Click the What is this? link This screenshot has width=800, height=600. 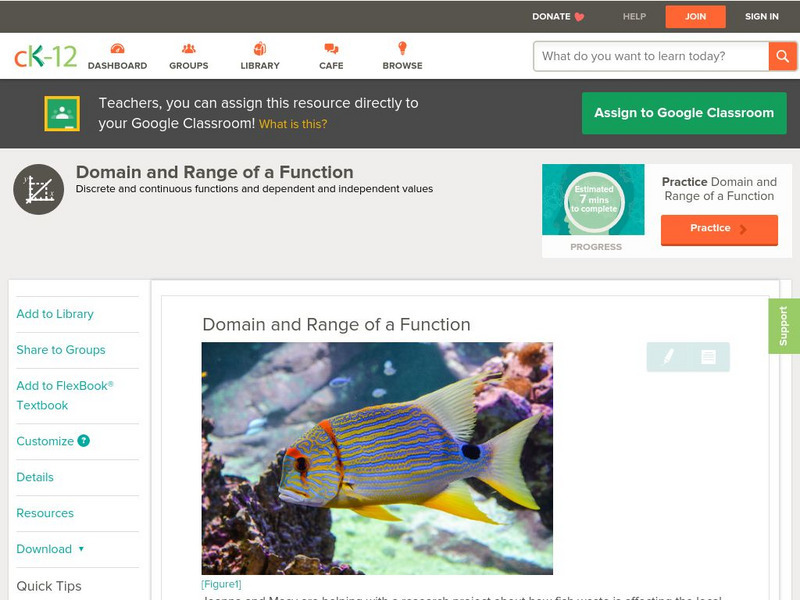[293, 124]
